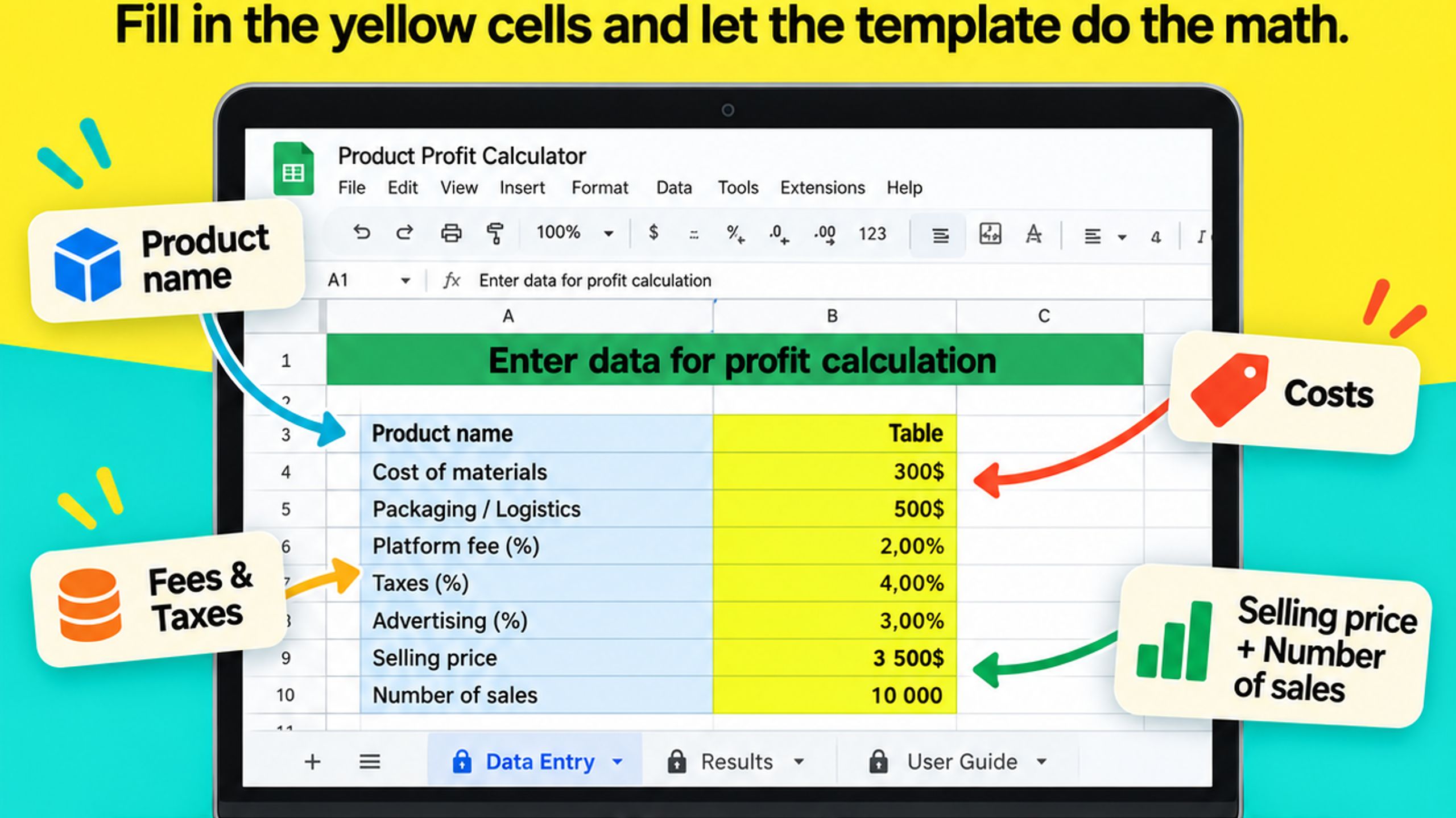Open User Guide tab dropdown arrow
The height and width of the screenshot is (818, 1456).
1041,762
